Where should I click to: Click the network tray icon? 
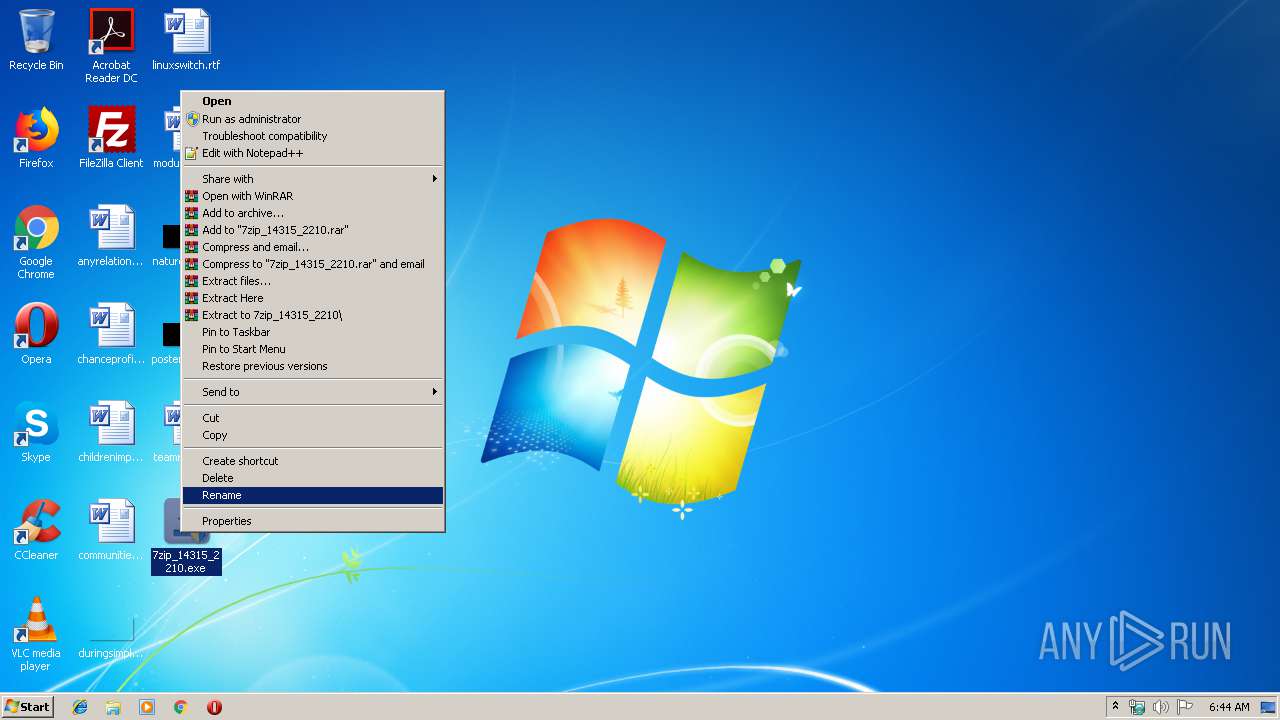pos(1137,707)
